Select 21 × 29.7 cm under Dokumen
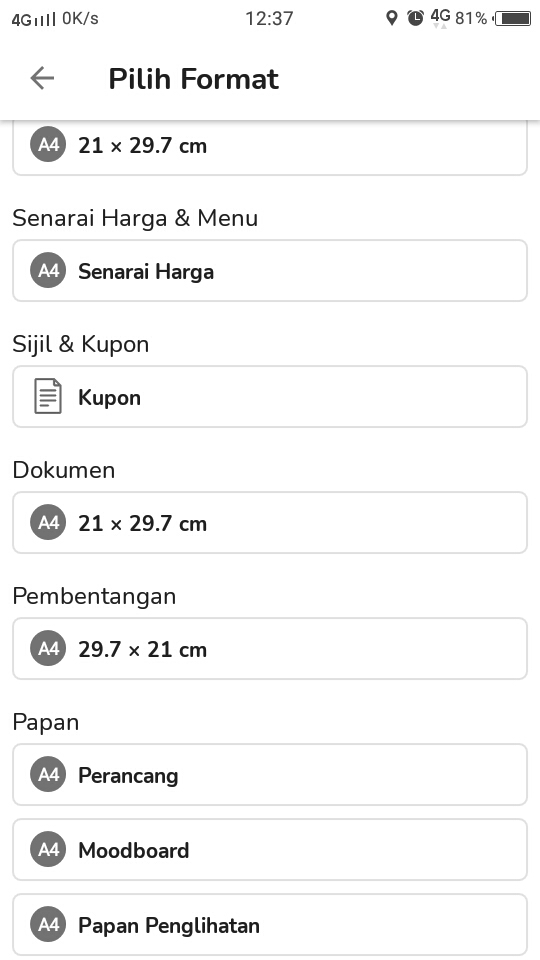This screenshot has height=960, width=540. pos(270,523)
